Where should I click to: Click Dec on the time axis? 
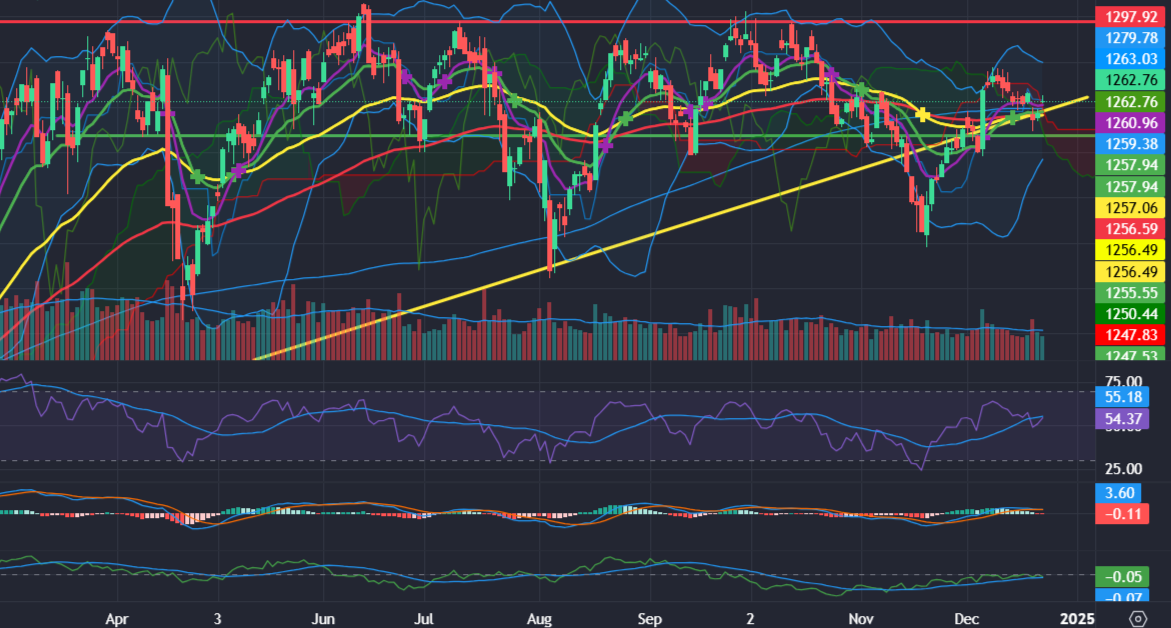[x=968, y=618]
